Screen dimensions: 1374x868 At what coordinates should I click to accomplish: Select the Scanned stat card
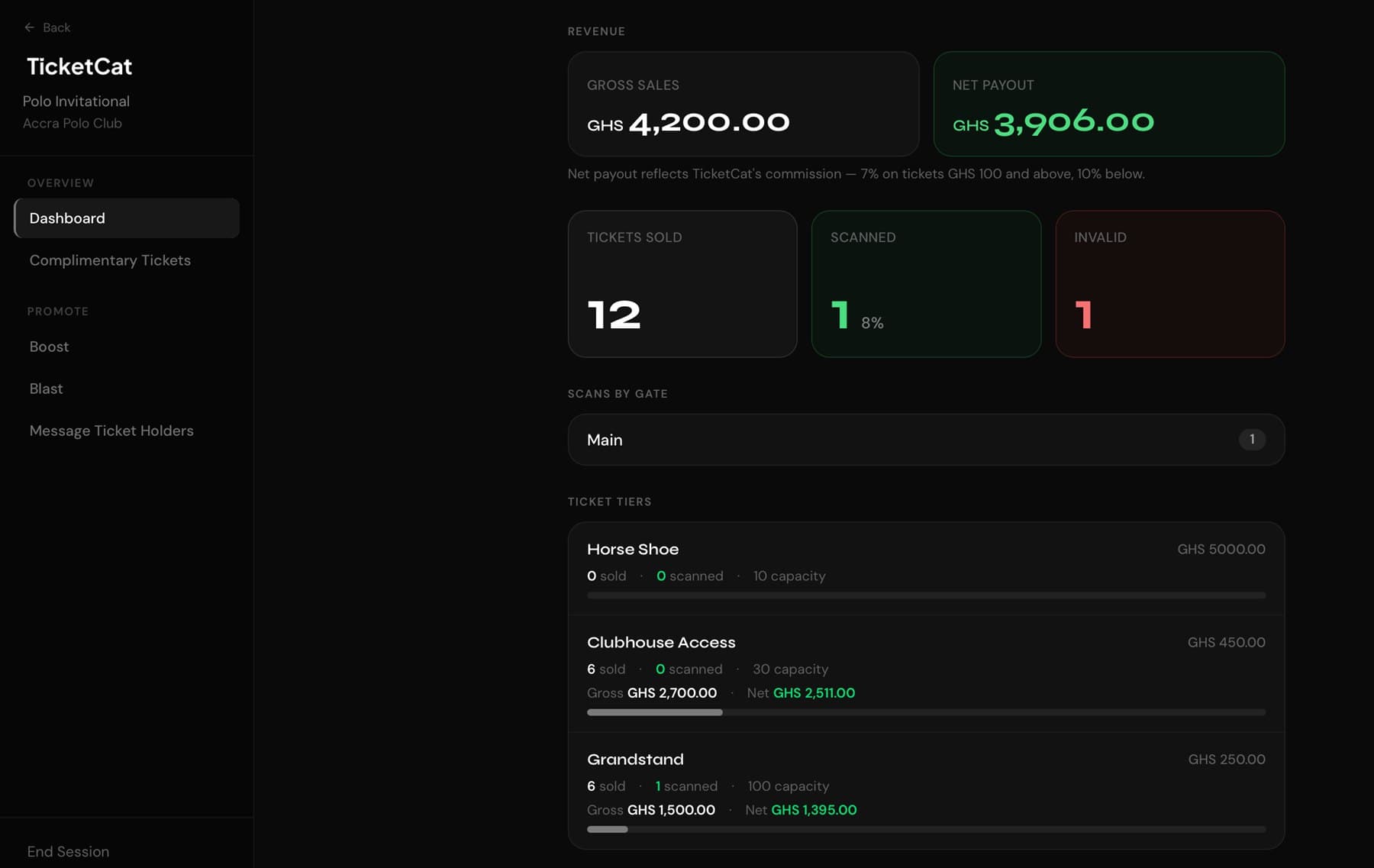(926, 284)
